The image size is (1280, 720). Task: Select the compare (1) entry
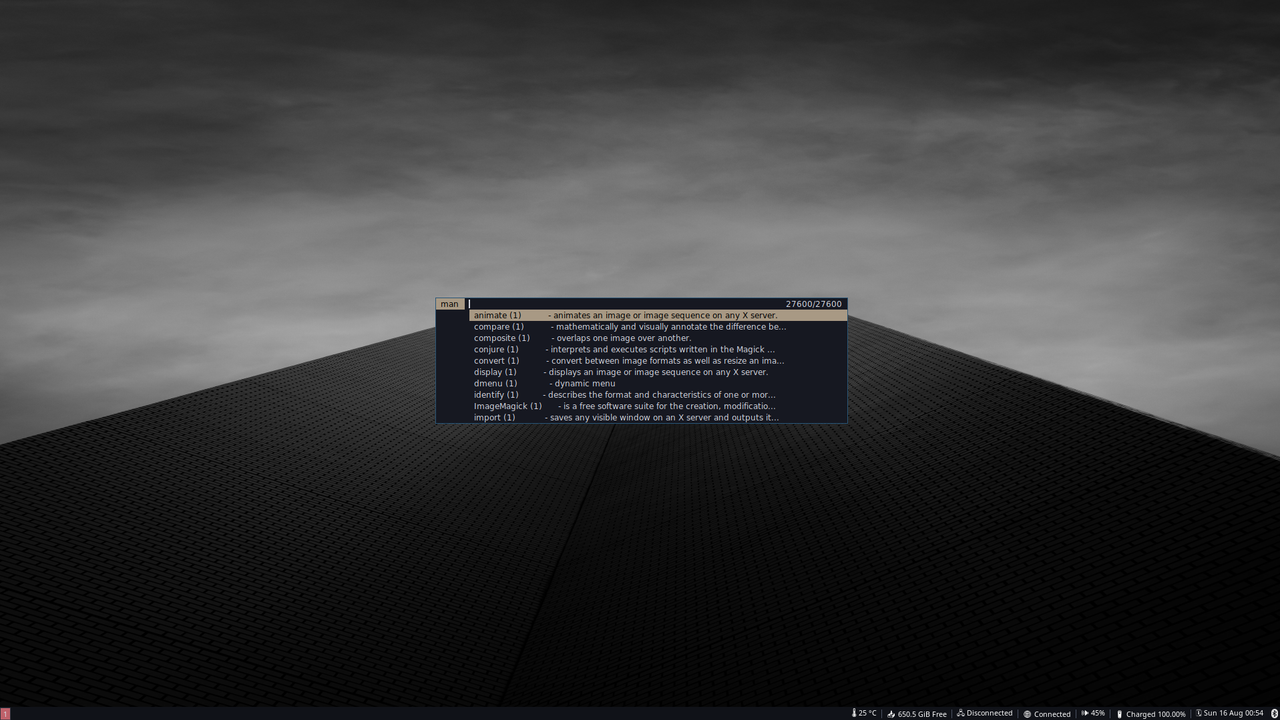[658, 327]
